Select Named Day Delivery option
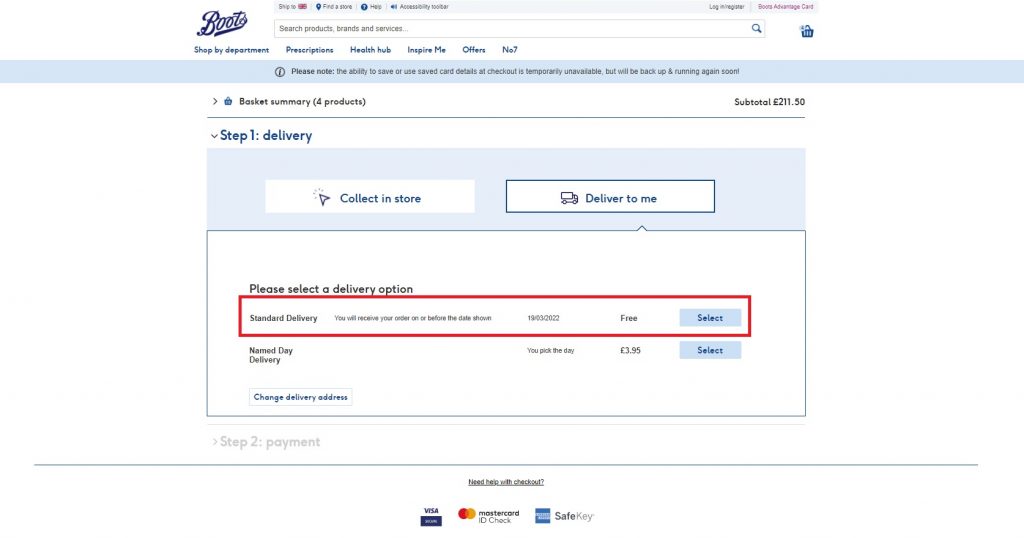The image size is (1024, 538). (x=710, y=350)
